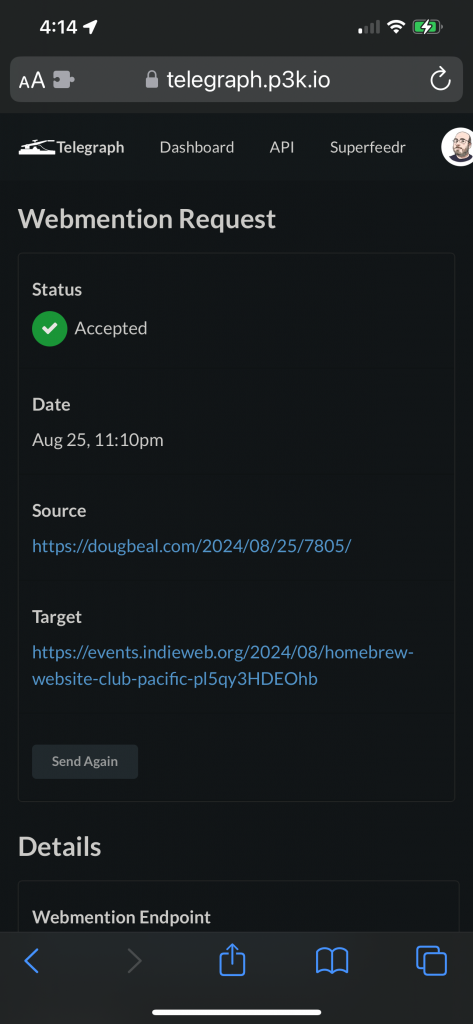
Task: Open the dougbeal.com source link
Action: click(x=191, y=545)
